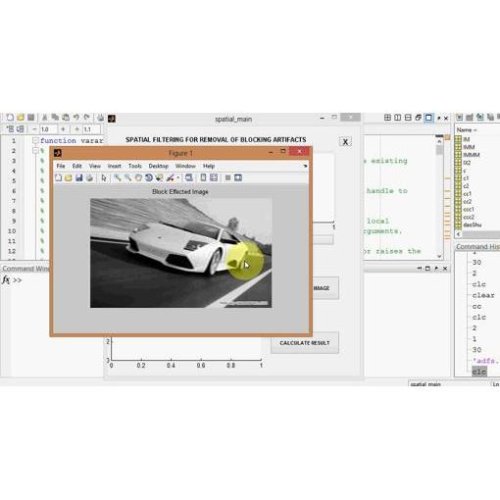Open Help menu in Figure 1
Viewport: 500px width, 500px height.
[209, 166]
